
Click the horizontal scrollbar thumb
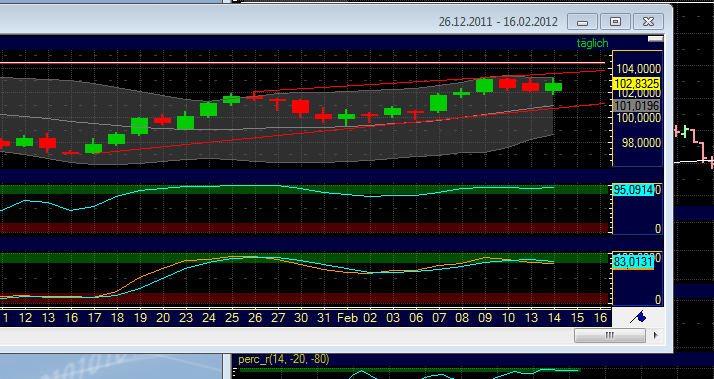[610, 336]
